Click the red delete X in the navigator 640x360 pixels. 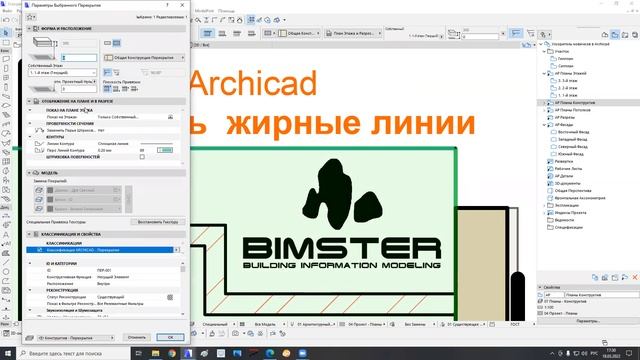tap(635, 277)
